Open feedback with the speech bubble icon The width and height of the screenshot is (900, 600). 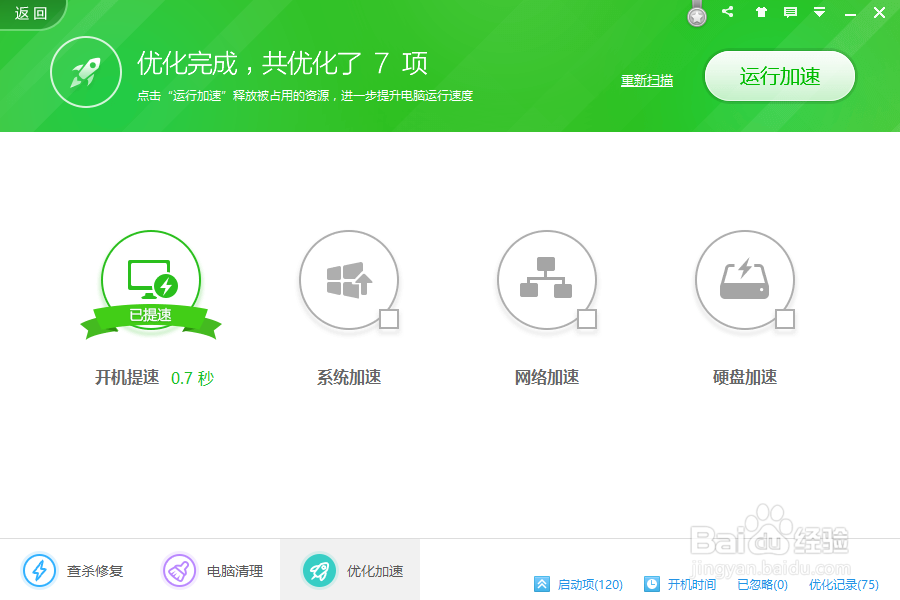point(791,12)
